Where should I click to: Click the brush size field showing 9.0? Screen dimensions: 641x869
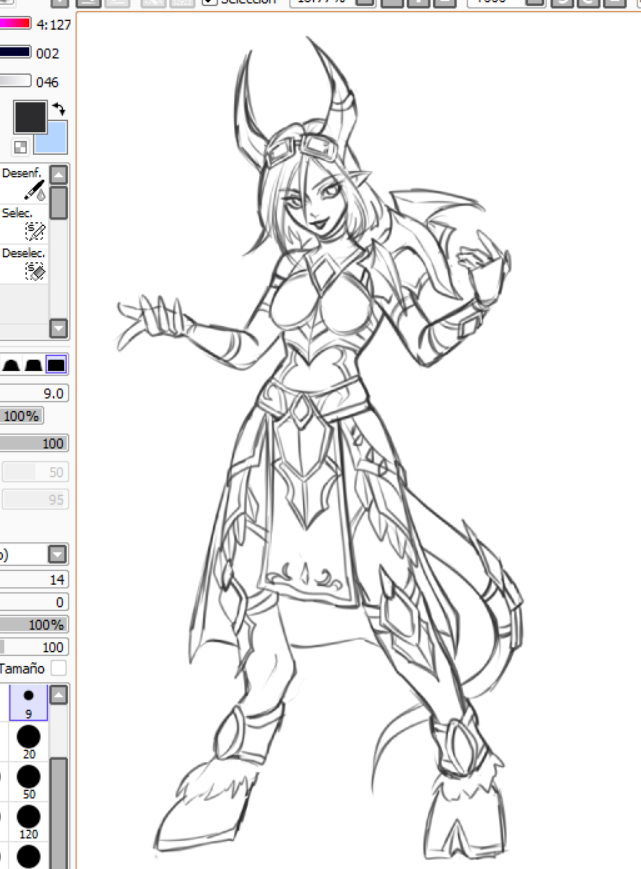pos(34,393)
